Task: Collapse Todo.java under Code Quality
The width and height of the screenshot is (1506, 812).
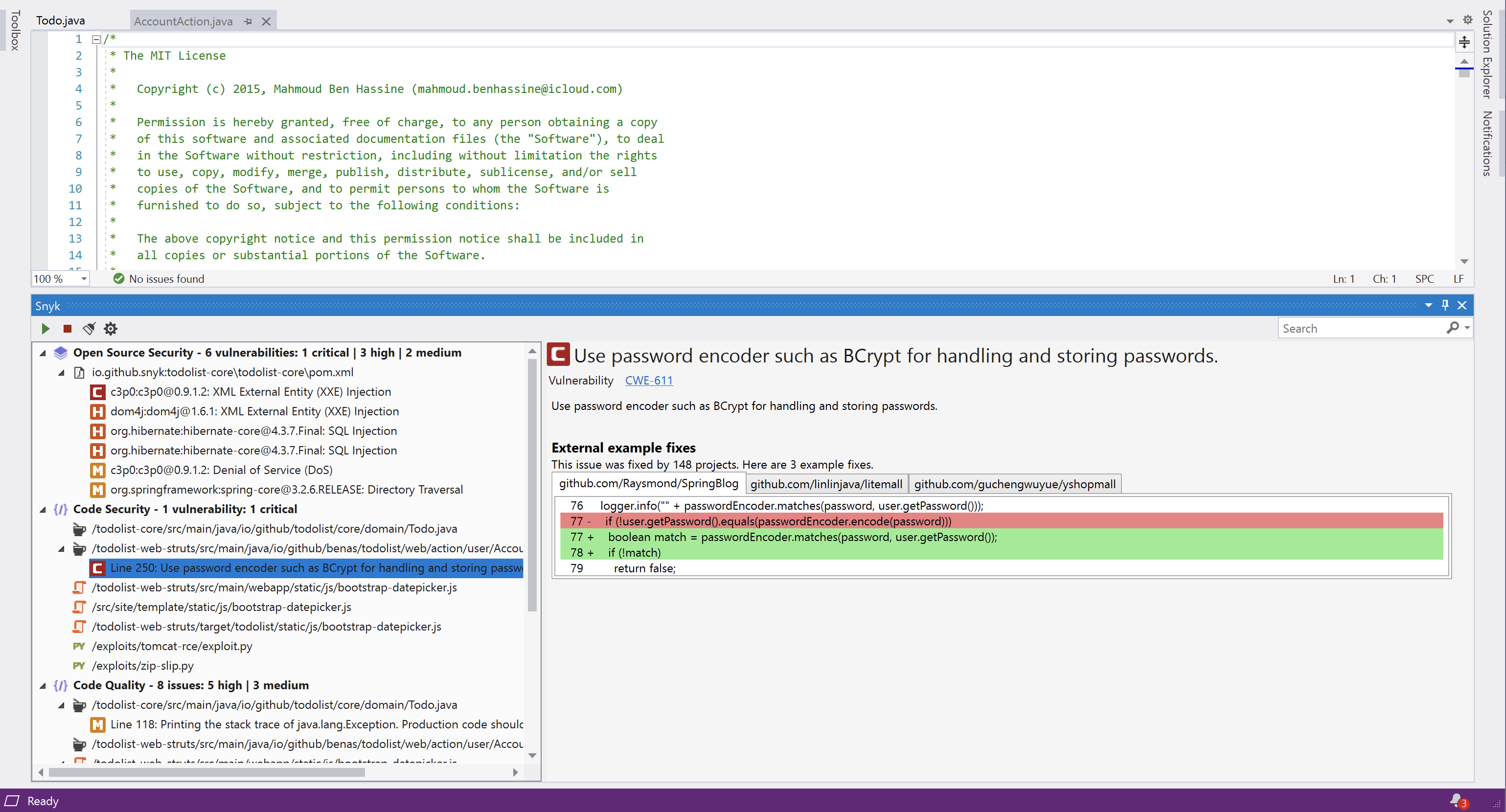Action: click(x=61, y=705)
